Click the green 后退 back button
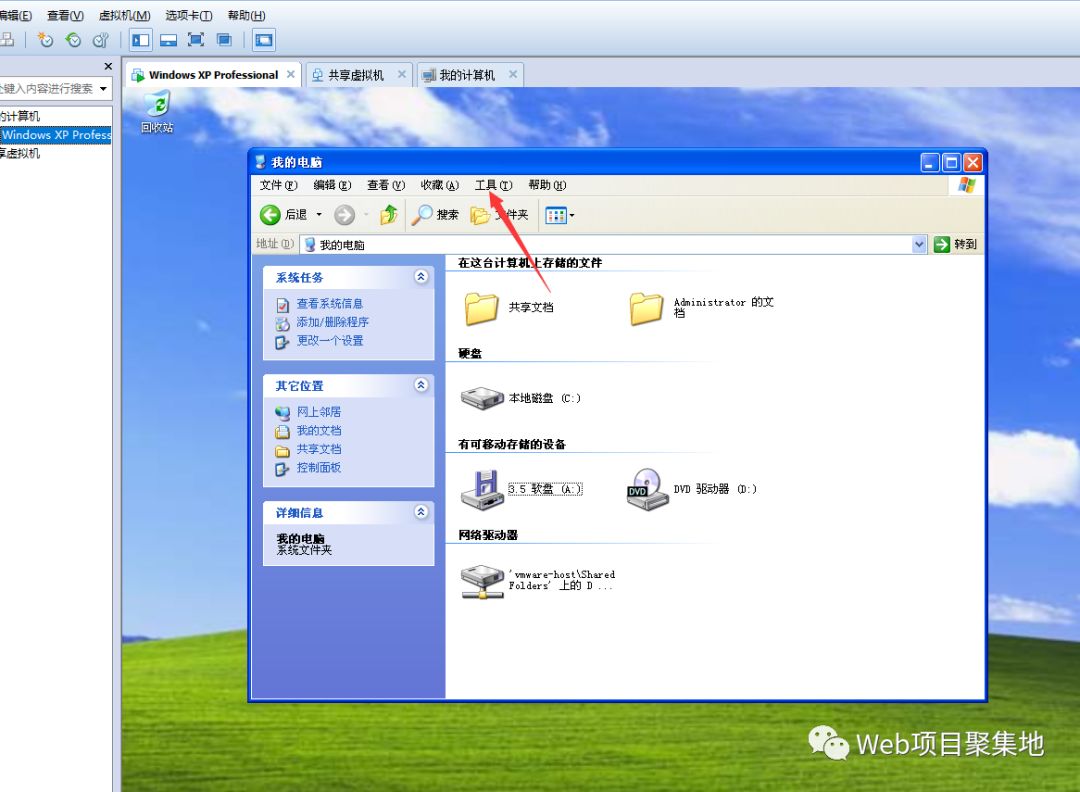Screen dimensions: 1080x792 284,215
